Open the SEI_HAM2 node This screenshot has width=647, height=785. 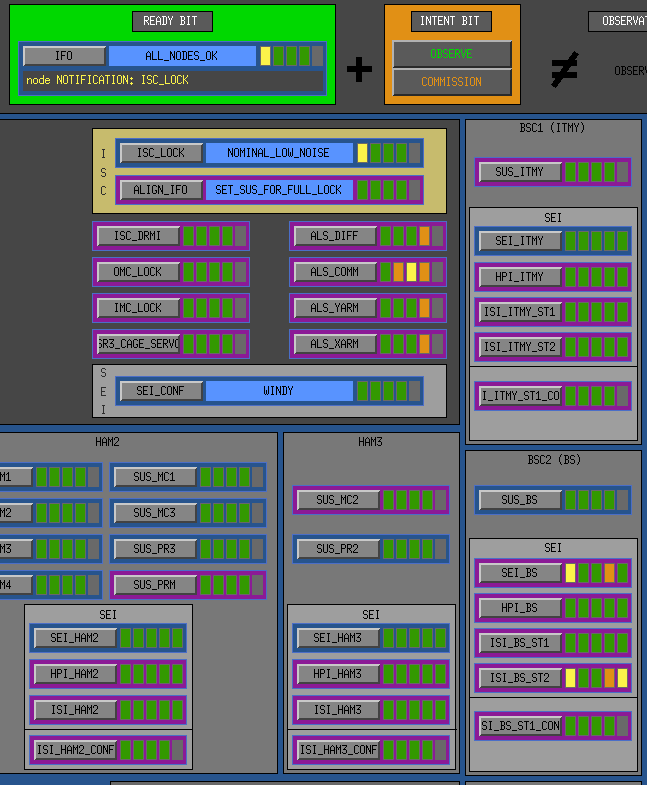[75, 638]
